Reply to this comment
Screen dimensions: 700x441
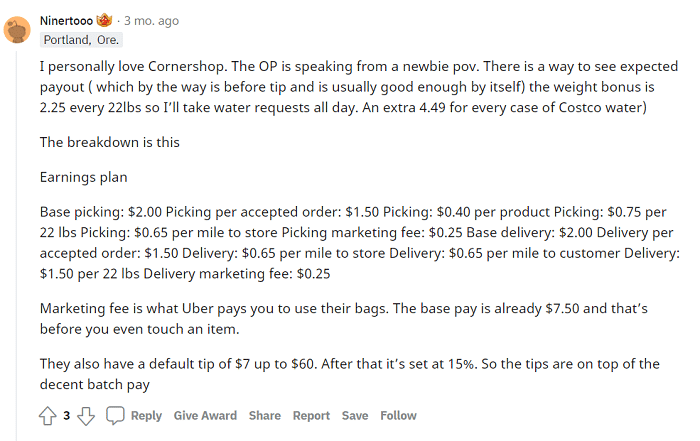(x=146, y=416)
